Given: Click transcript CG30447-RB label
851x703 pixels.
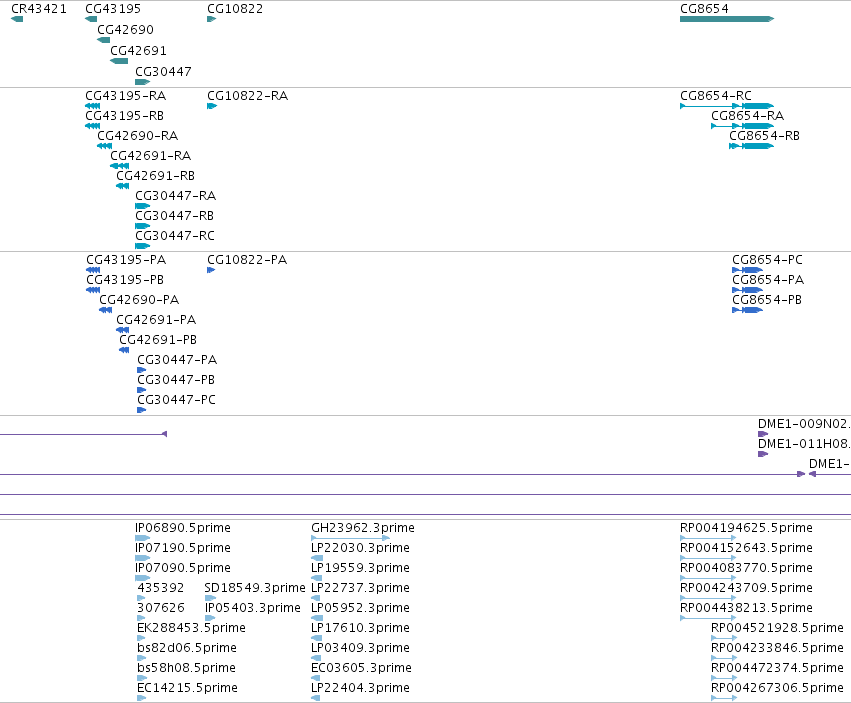Looking at the screenshot, I should point(175,216).
